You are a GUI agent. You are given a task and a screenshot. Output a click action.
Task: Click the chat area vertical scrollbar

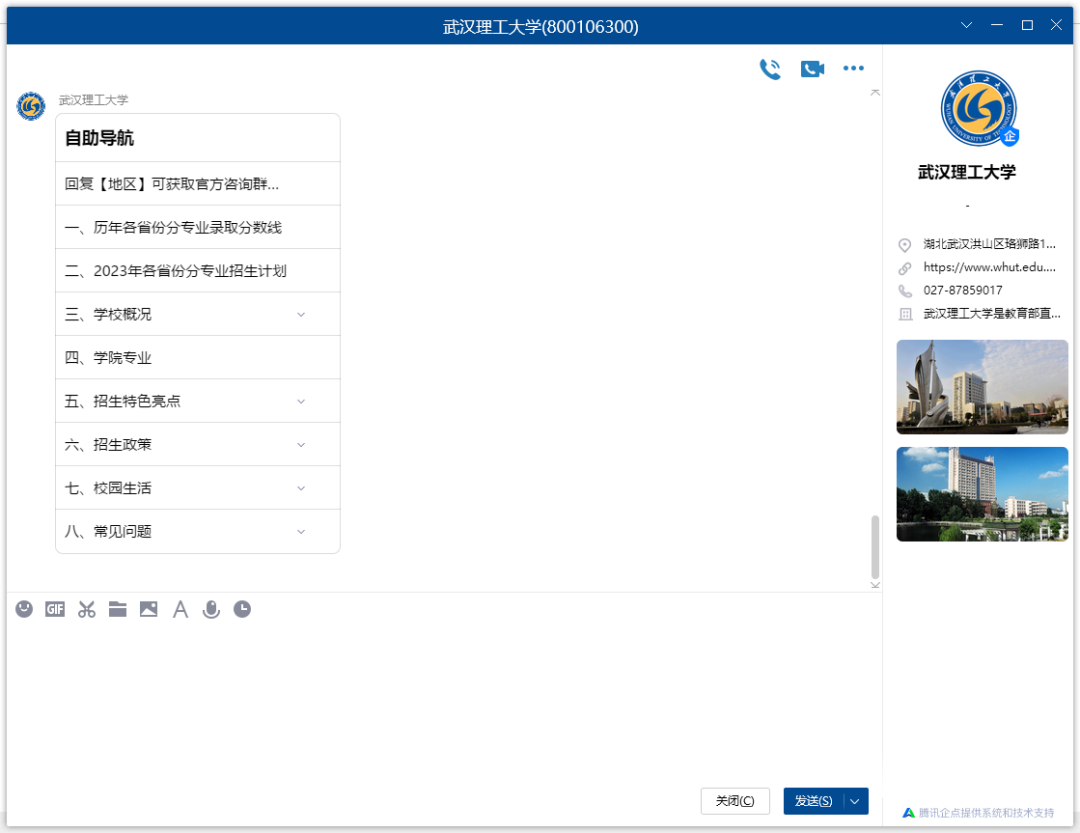tap(876, 547)
